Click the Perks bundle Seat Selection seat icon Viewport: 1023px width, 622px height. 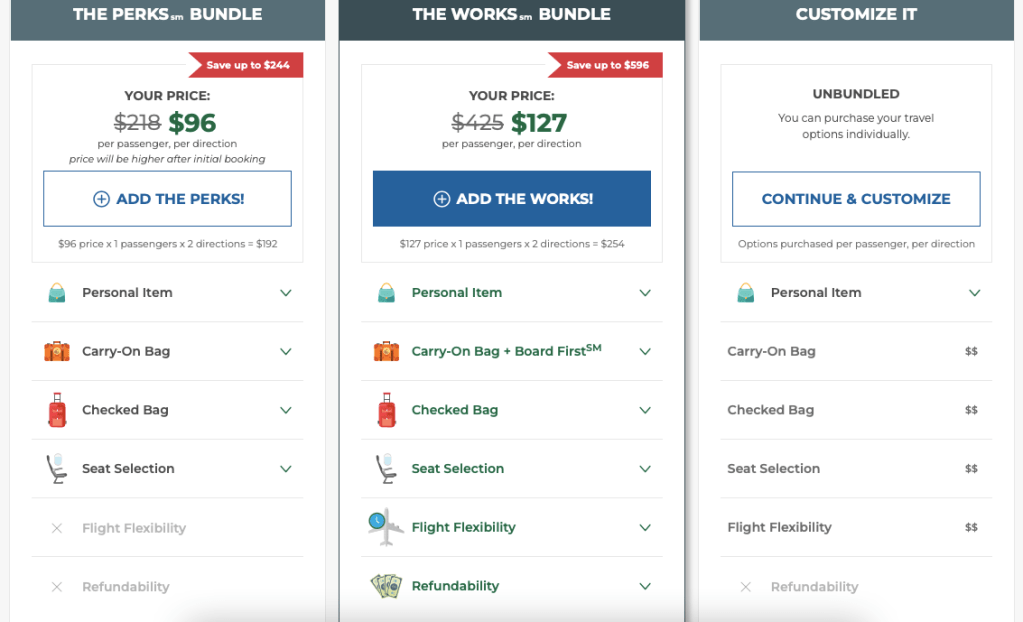click(57, 469)
